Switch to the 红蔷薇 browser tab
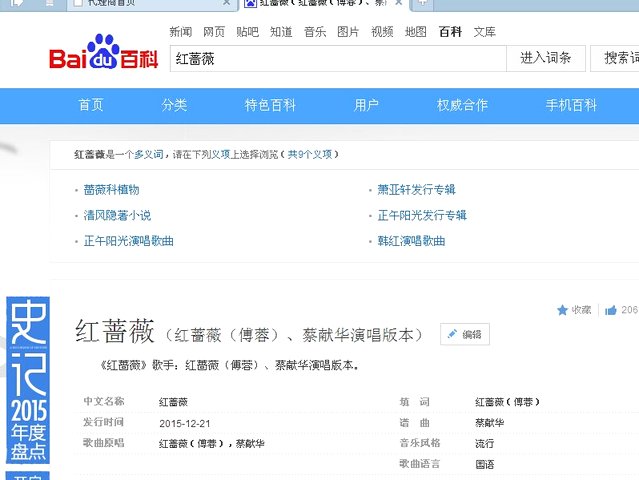Viewport: 639px width, 480px height. 320,5
